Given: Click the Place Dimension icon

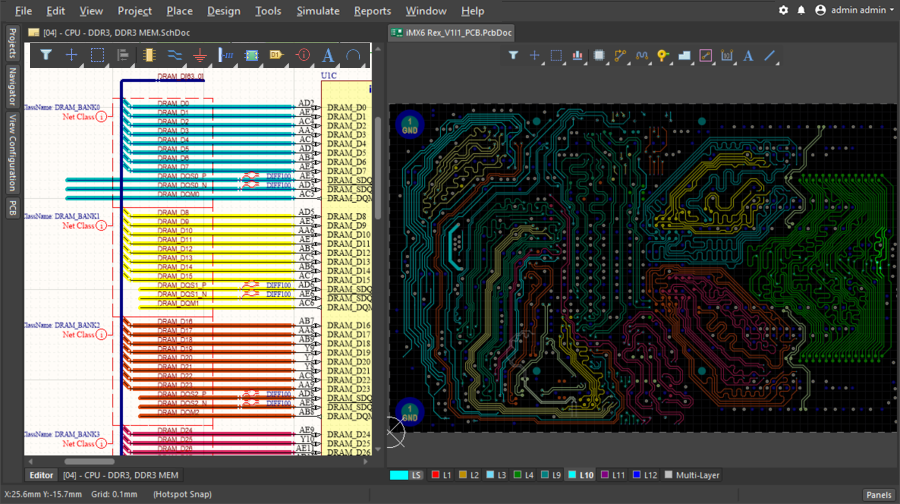Looking at the screenshot, I should [727, 56].
